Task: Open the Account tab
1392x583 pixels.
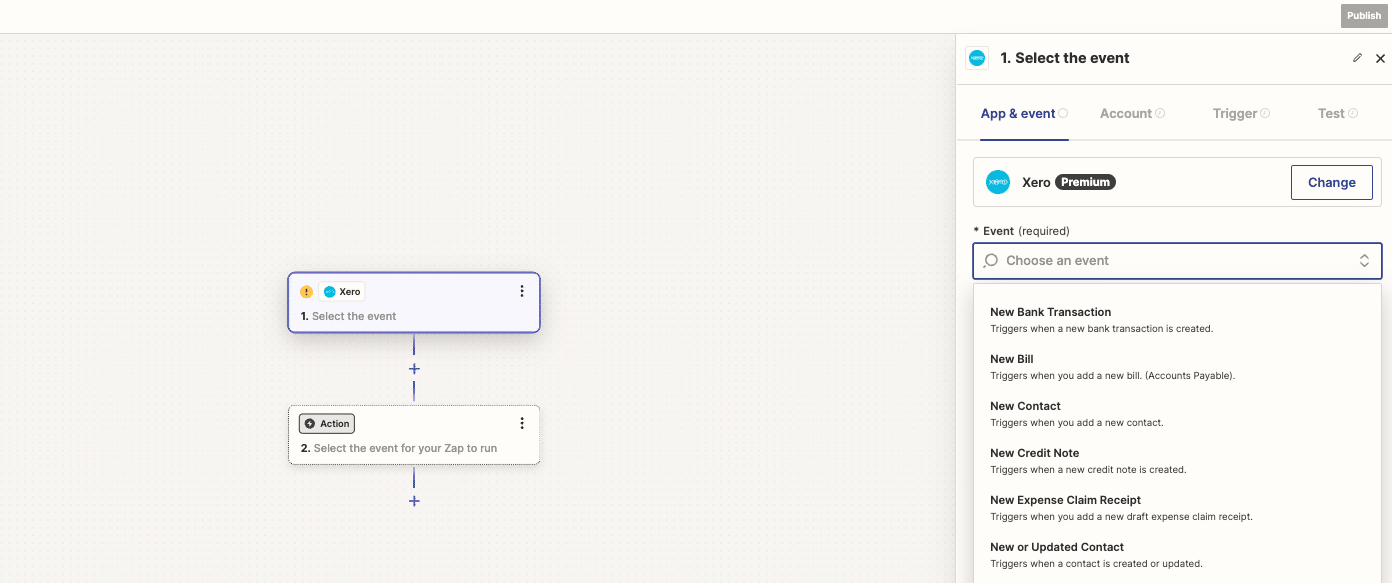Action: pos(1126,113)
